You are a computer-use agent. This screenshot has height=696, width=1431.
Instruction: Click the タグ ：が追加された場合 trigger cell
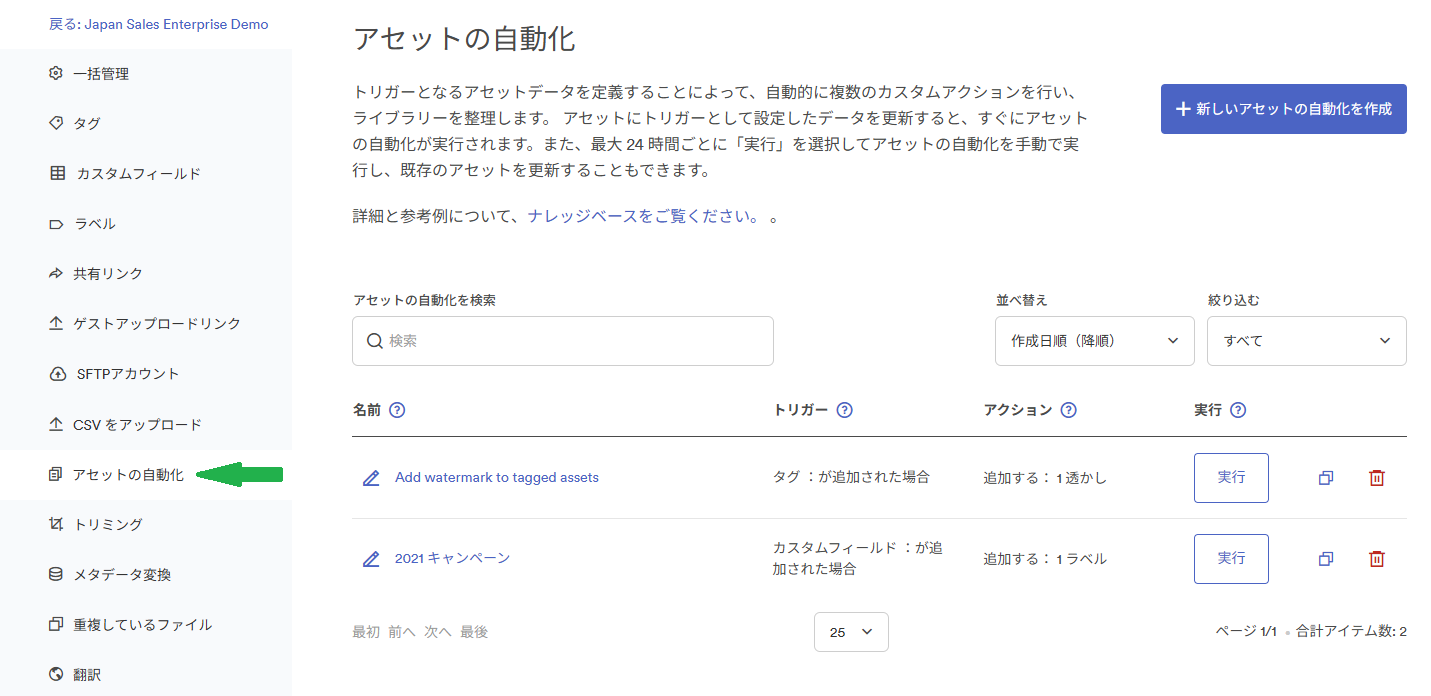(x=852, y=477)
